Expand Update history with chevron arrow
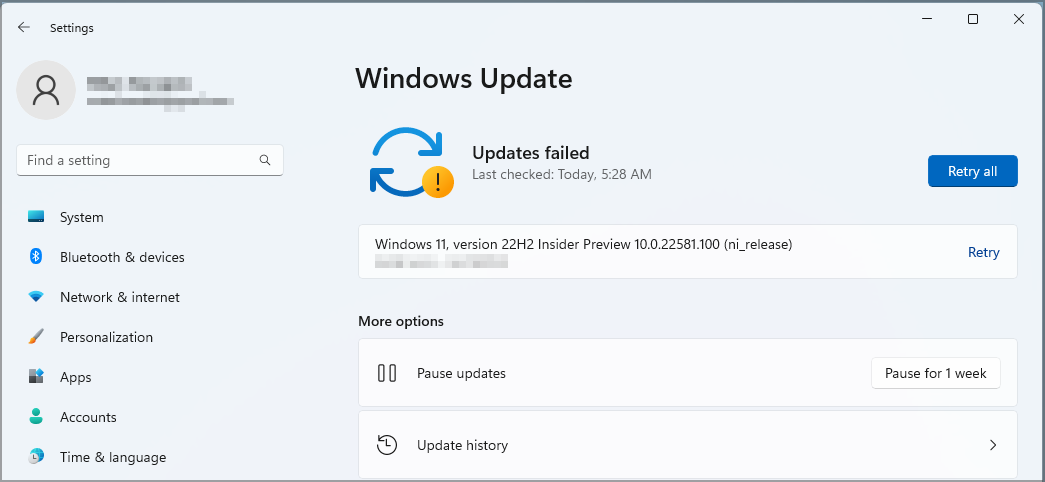 click(x=993, y=445)
